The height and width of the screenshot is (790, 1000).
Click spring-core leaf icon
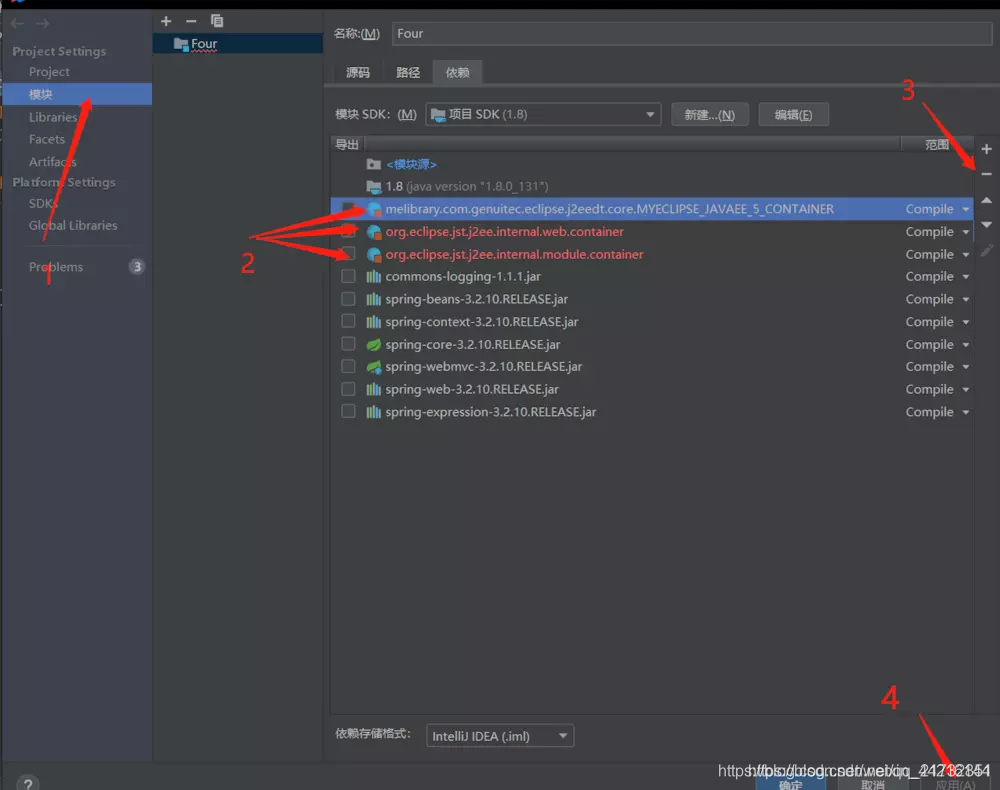coord(374,344)
